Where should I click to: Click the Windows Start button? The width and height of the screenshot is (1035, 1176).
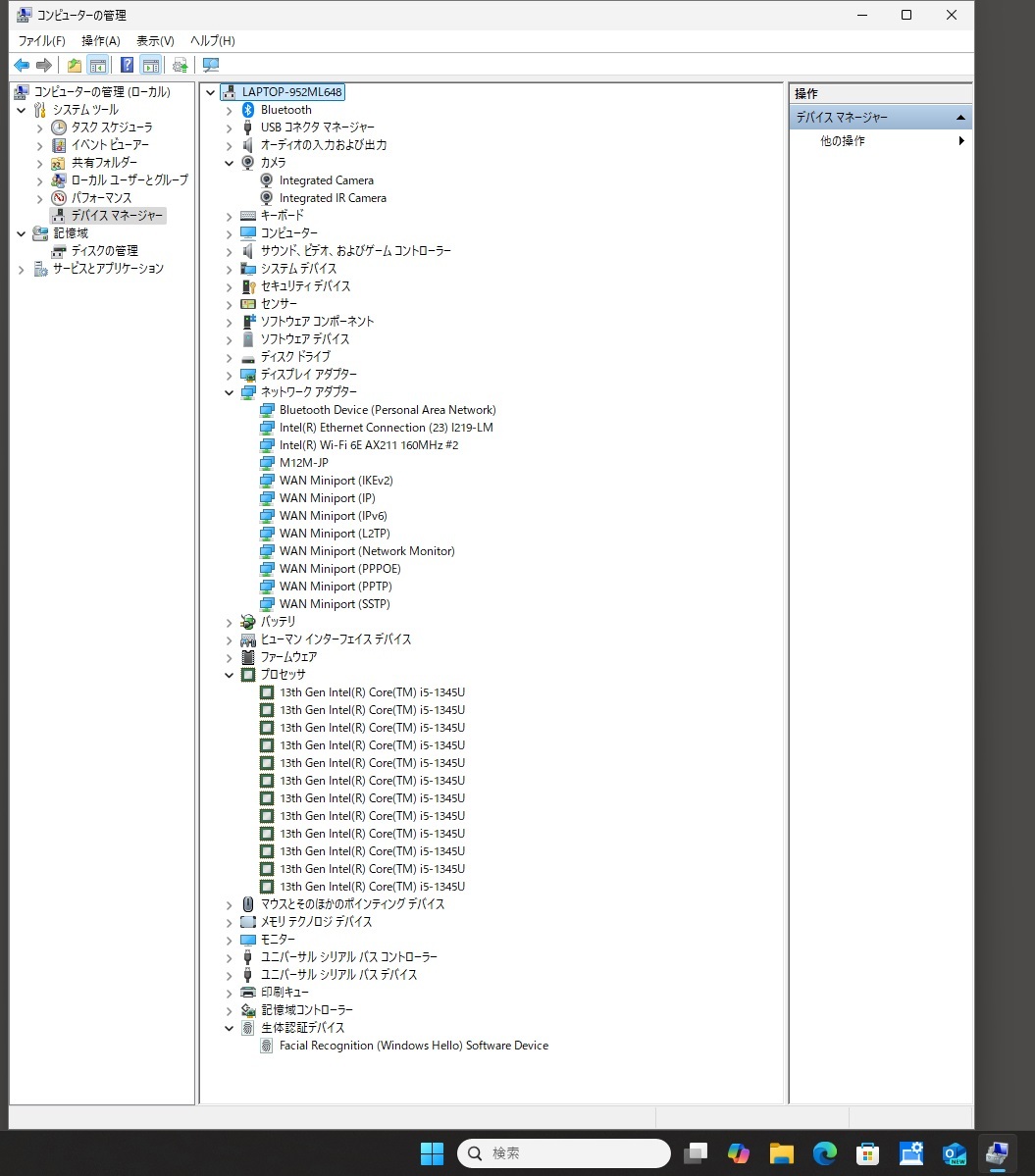click(x=432, y=1153)
